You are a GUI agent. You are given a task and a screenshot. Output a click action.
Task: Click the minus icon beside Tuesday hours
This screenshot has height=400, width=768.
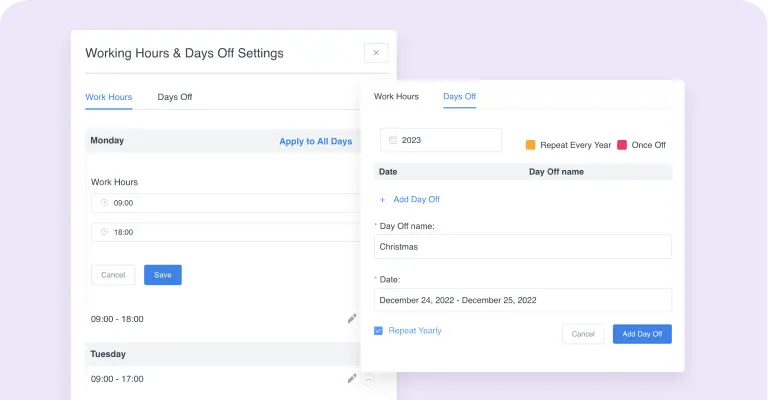pos(368,379)
